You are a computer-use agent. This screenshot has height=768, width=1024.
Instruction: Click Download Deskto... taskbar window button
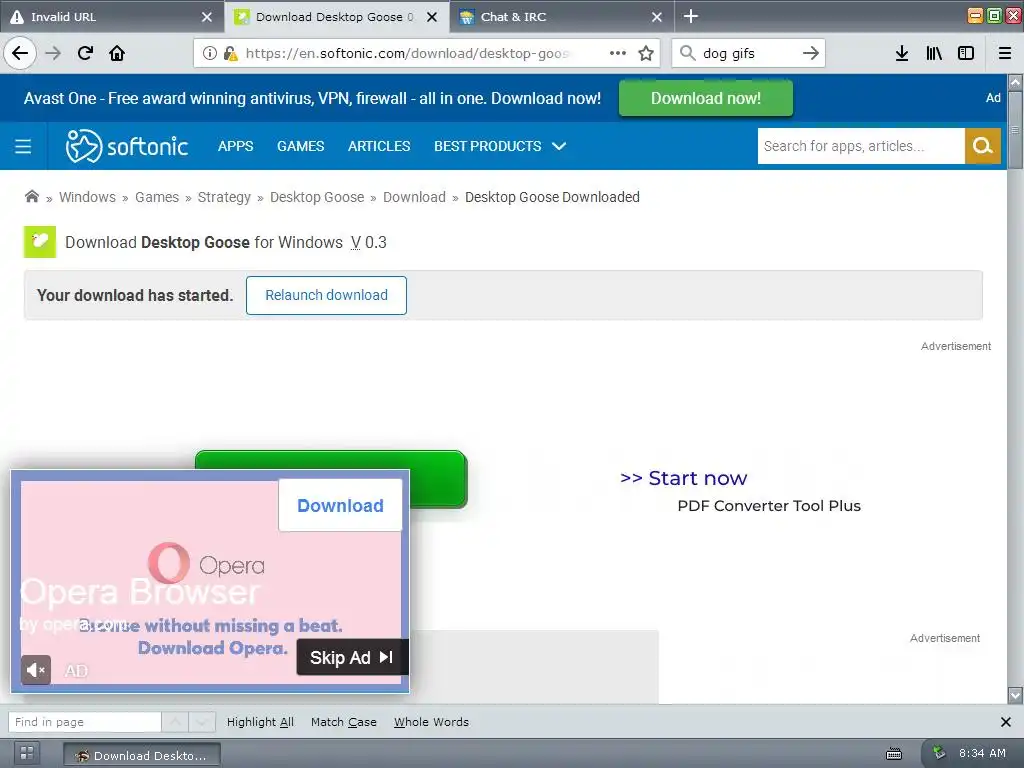pos(142,755)
